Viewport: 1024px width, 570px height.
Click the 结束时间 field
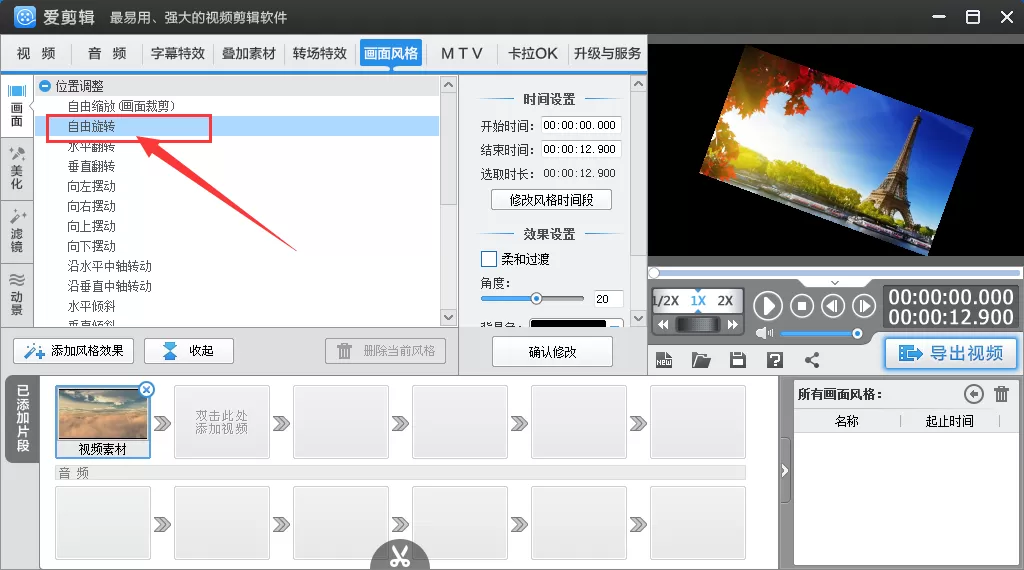click(581, 150)
